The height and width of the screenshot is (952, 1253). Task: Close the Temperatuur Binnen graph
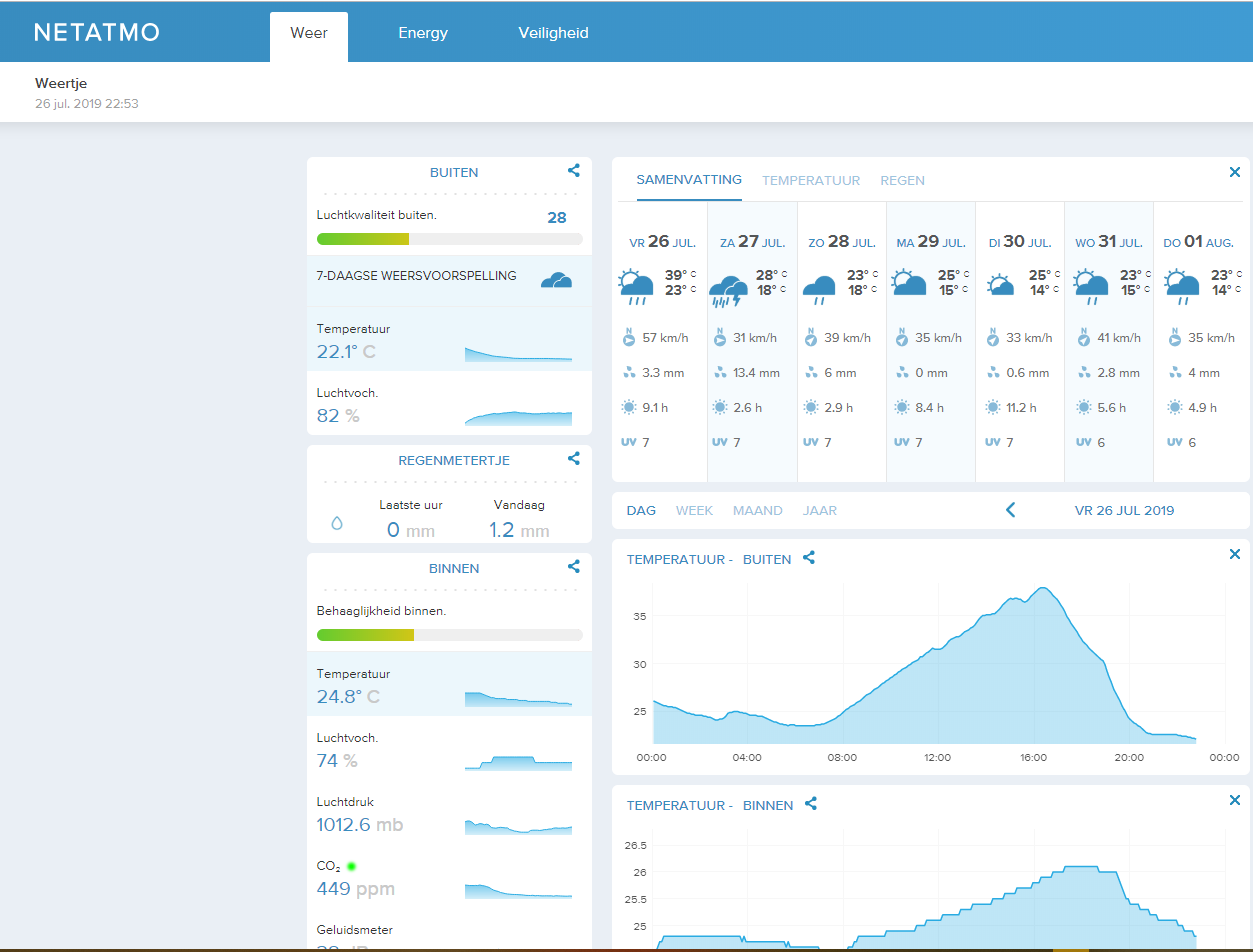[1234, 800]
